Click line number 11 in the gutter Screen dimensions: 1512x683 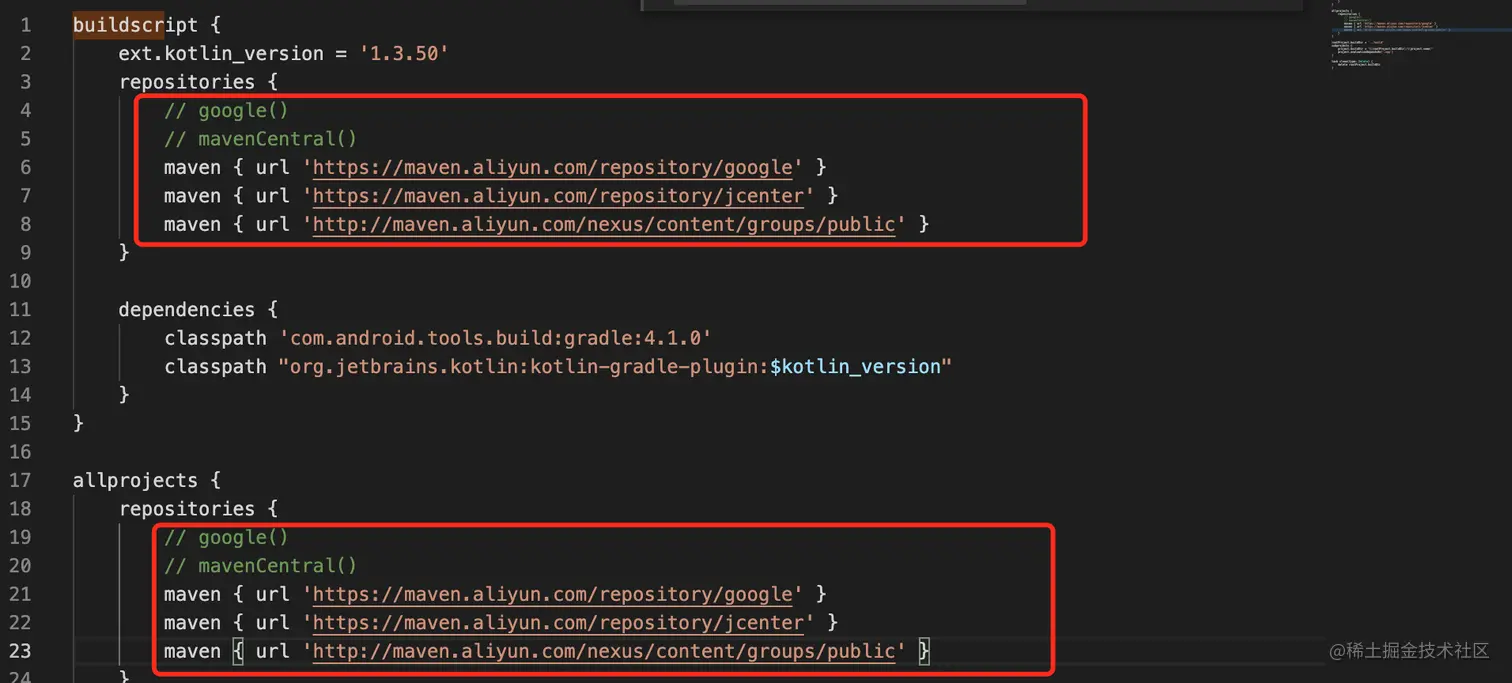tap(20, 309)
